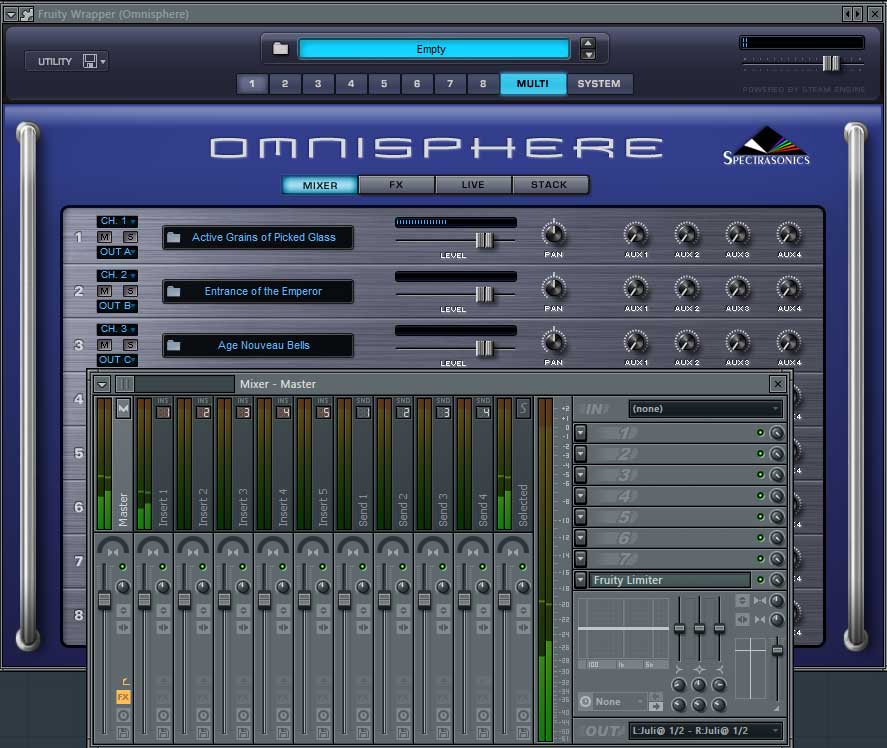Open the SYSTEM page tab
This screenshot has width=887, height=748.
tap(599, 84)
